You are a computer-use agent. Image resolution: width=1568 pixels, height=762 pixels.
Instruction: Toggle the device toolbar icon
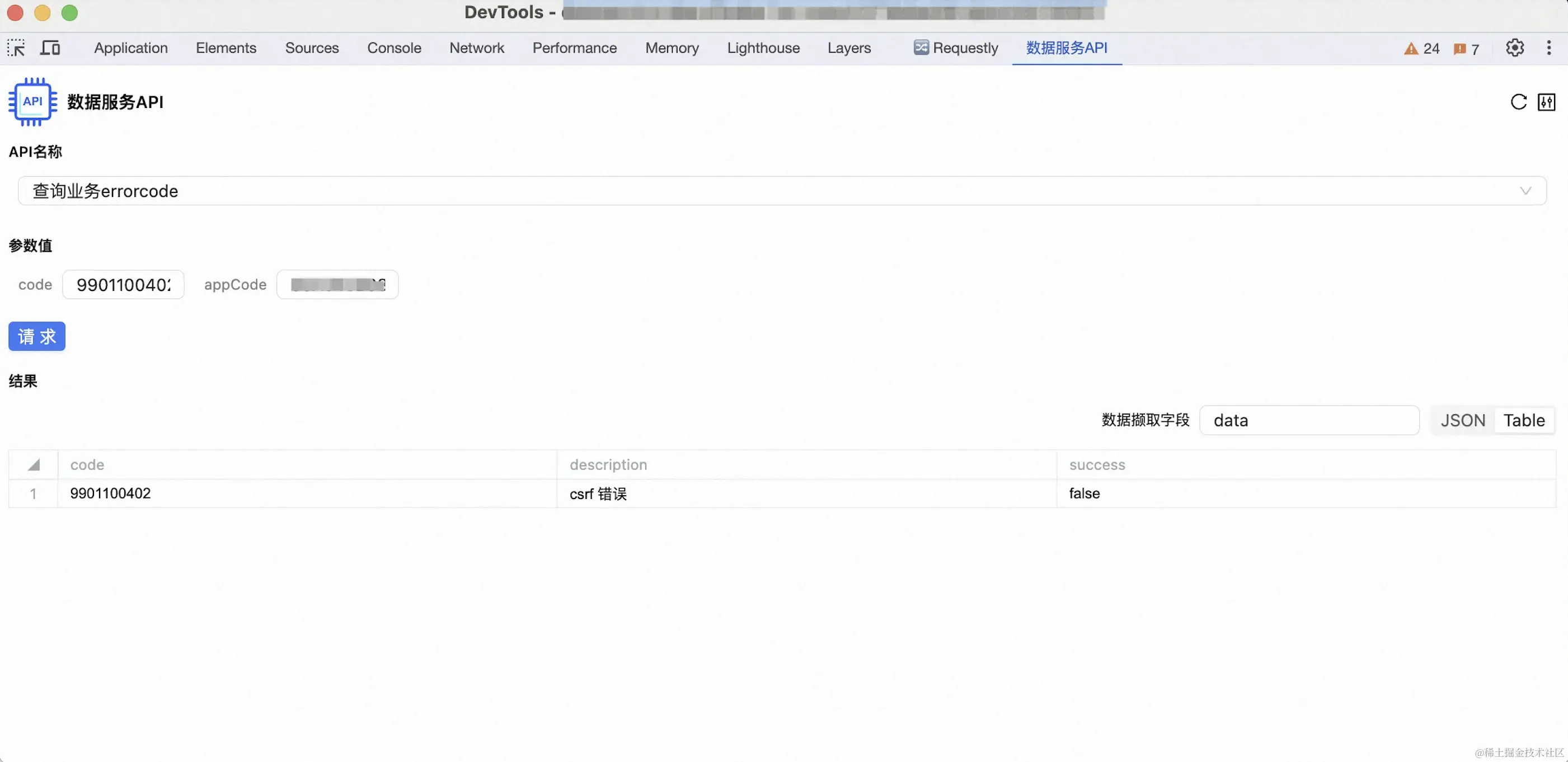(50, 48)
